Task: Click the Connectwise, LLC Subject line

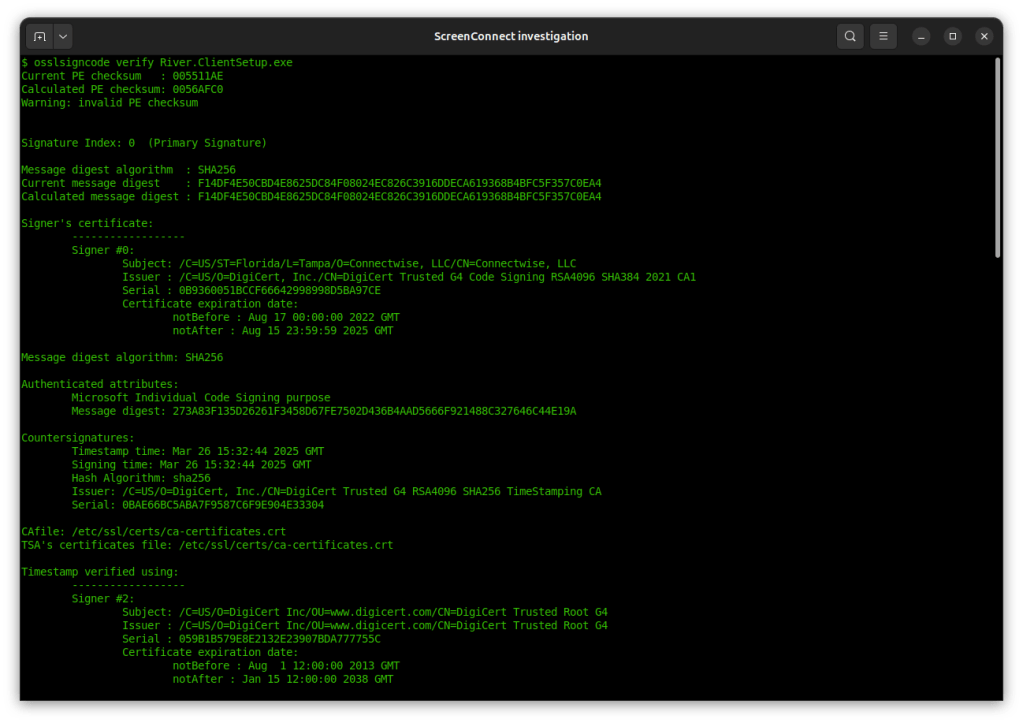Action: (349, 263)
